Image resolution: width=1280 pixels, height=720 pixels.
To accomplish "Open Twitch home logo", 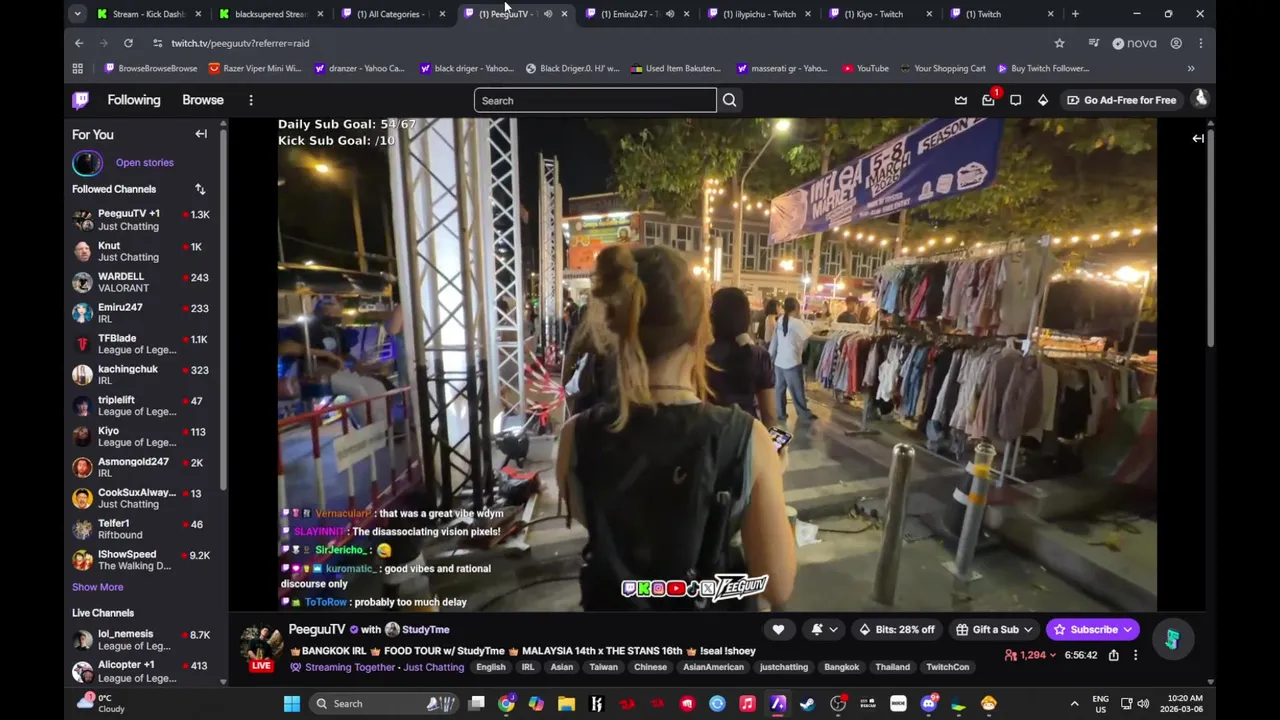I will [x=81, y=100].
